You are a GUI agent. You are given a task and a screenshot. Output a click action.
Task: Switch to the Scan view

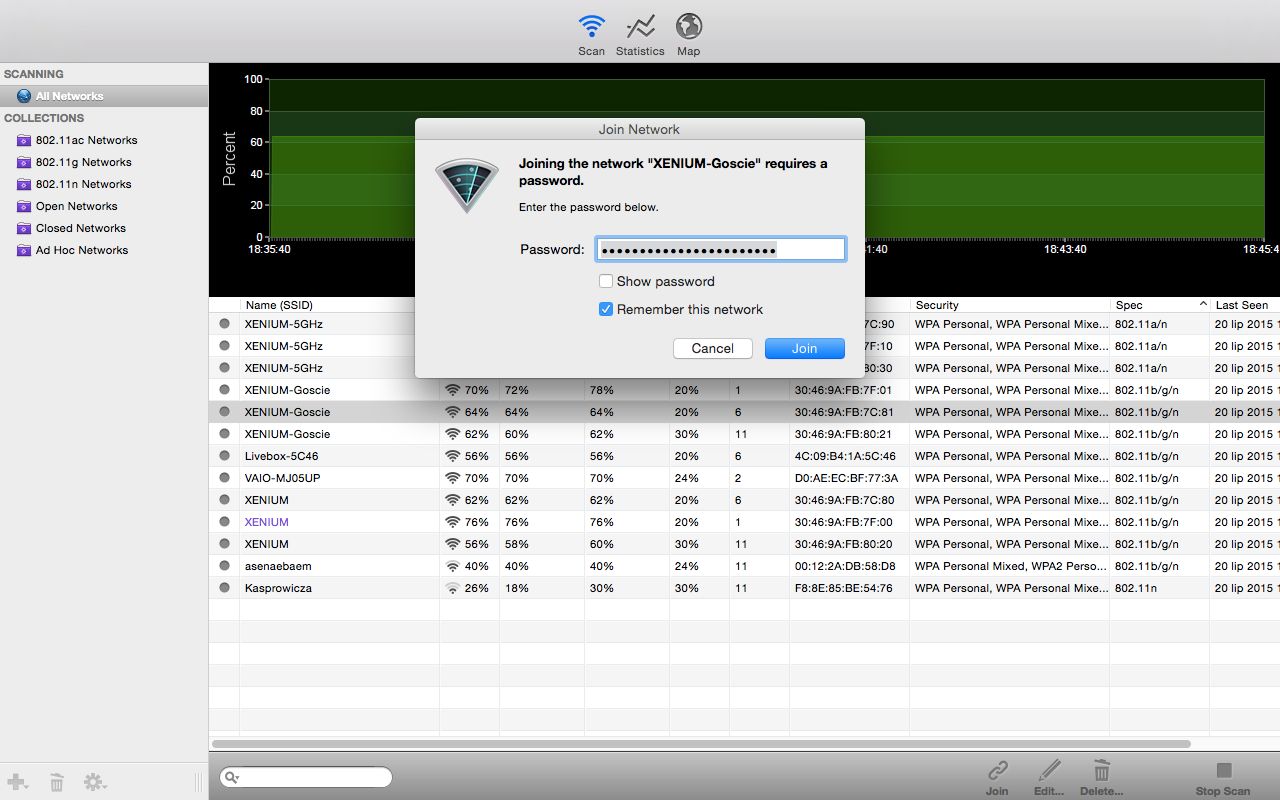[x=591, y=35]
